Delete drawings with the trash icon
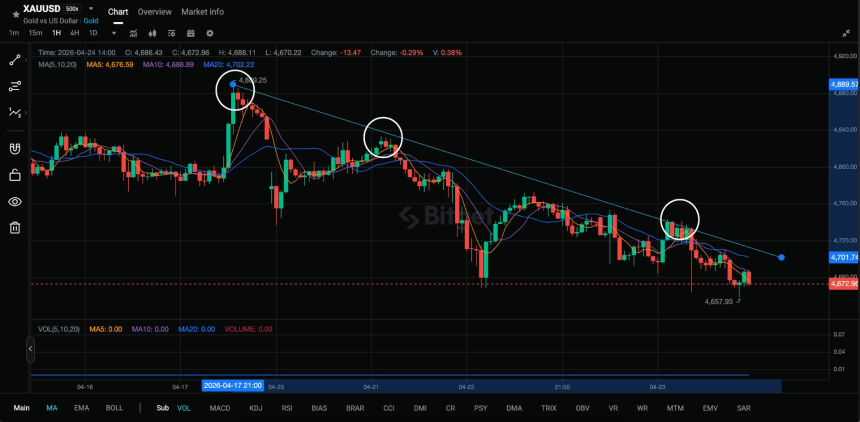The height and width of the screenshot is (422, 860). (x=15, y=227)
